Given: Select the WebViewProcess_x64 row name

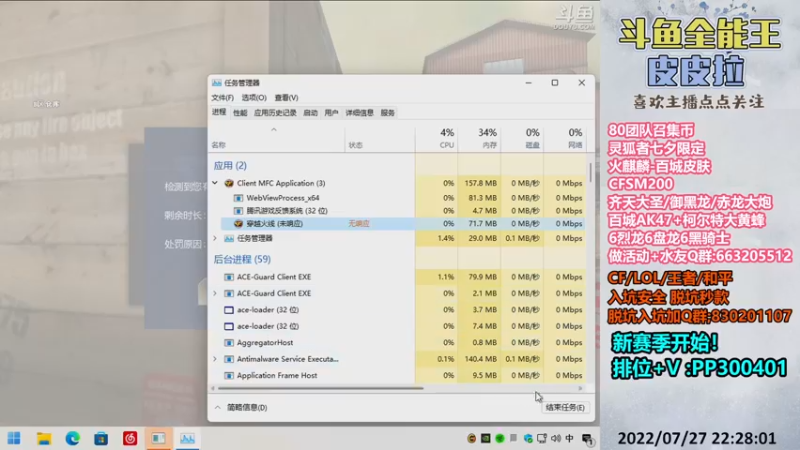Looking at the screenshot, I should point(283,198).
